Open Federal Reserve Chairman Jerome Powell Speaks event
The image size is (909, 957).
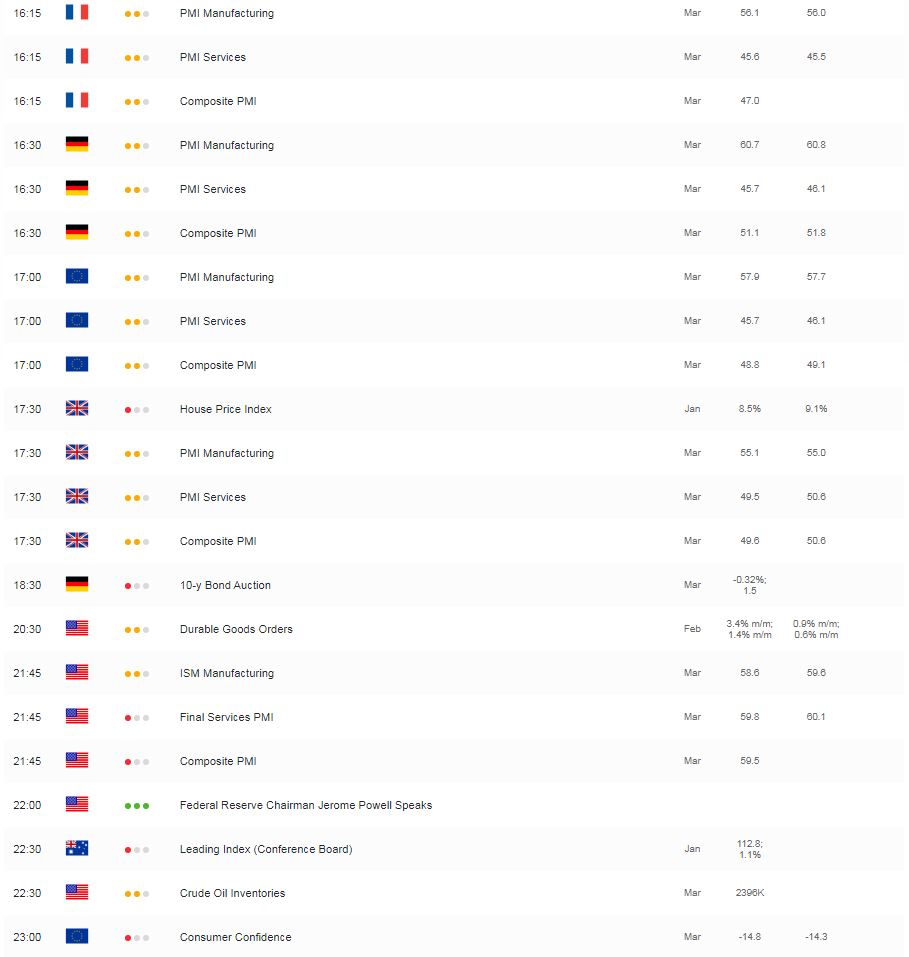(x=306, y=805)
